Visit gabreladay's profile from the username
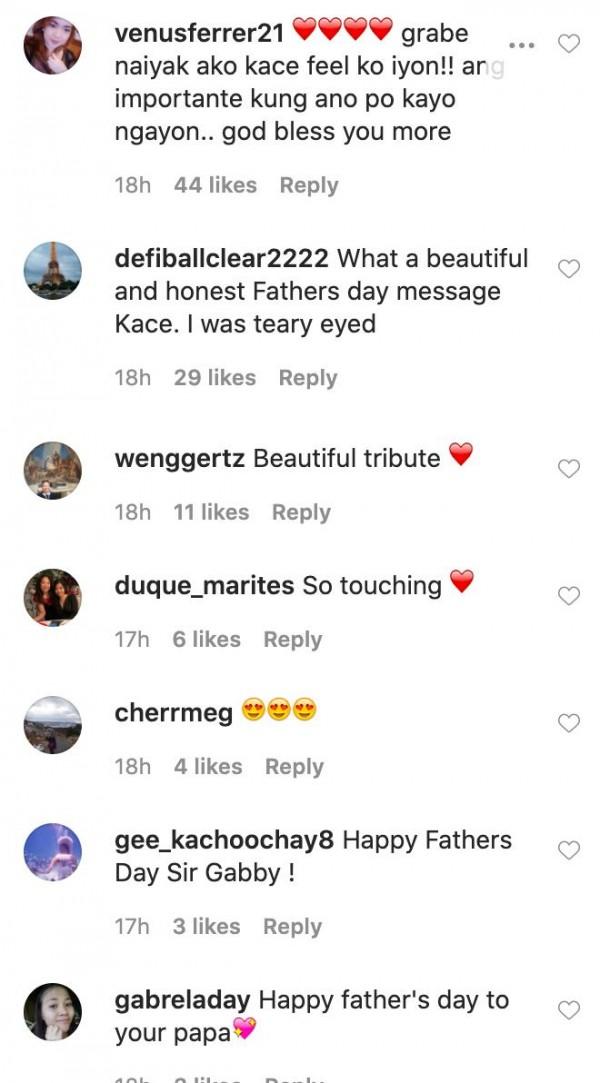Viewport: 600px width, 1083px height. (x=183, y=1000)
